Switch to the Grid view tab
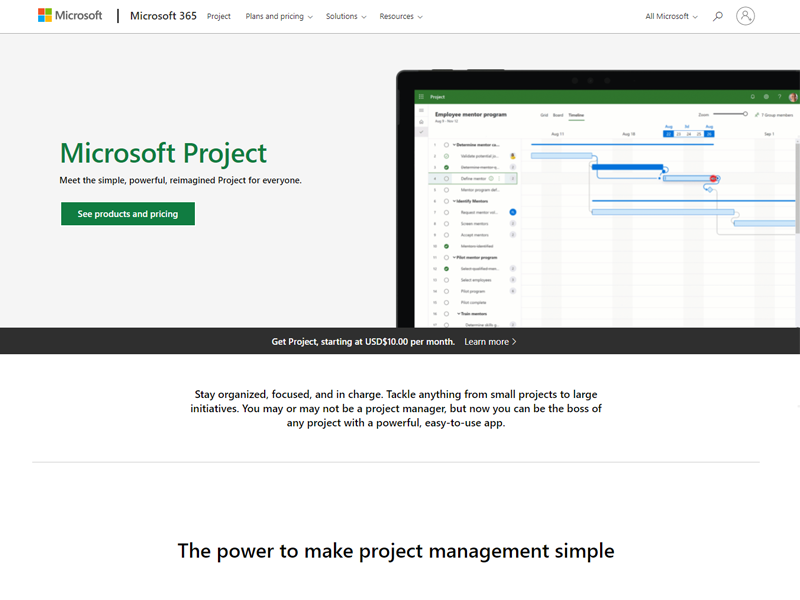The height and width of the screenshot is (600, 800). (544, 115)
